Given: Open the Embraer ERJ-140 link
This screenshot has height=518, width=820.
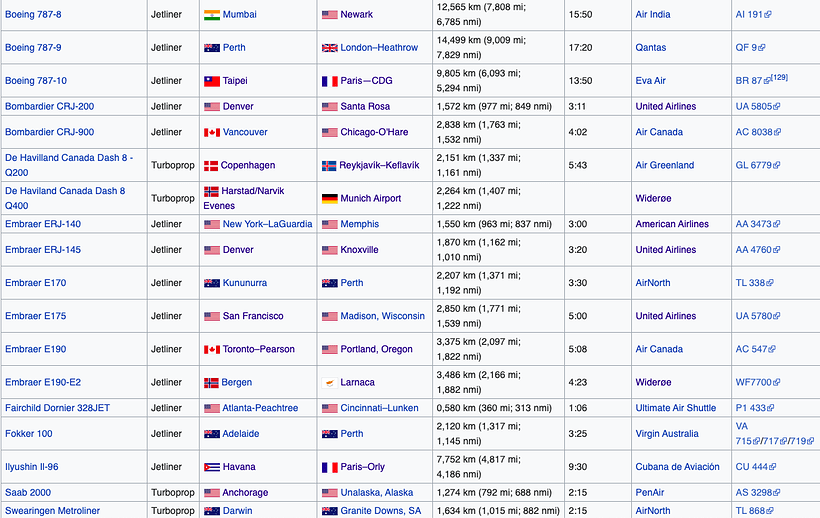Looking at the screenshot, I should (43, 224).
